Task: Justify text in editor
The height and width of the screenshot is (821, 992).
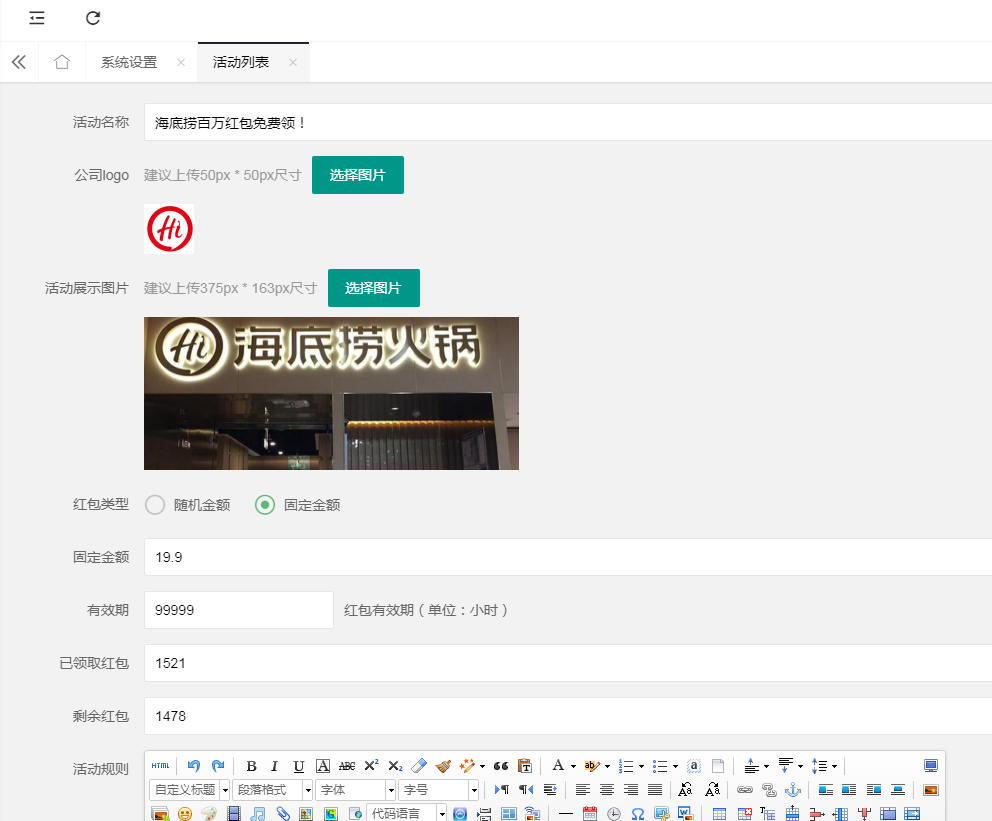Action: click(x=655, y=789)
